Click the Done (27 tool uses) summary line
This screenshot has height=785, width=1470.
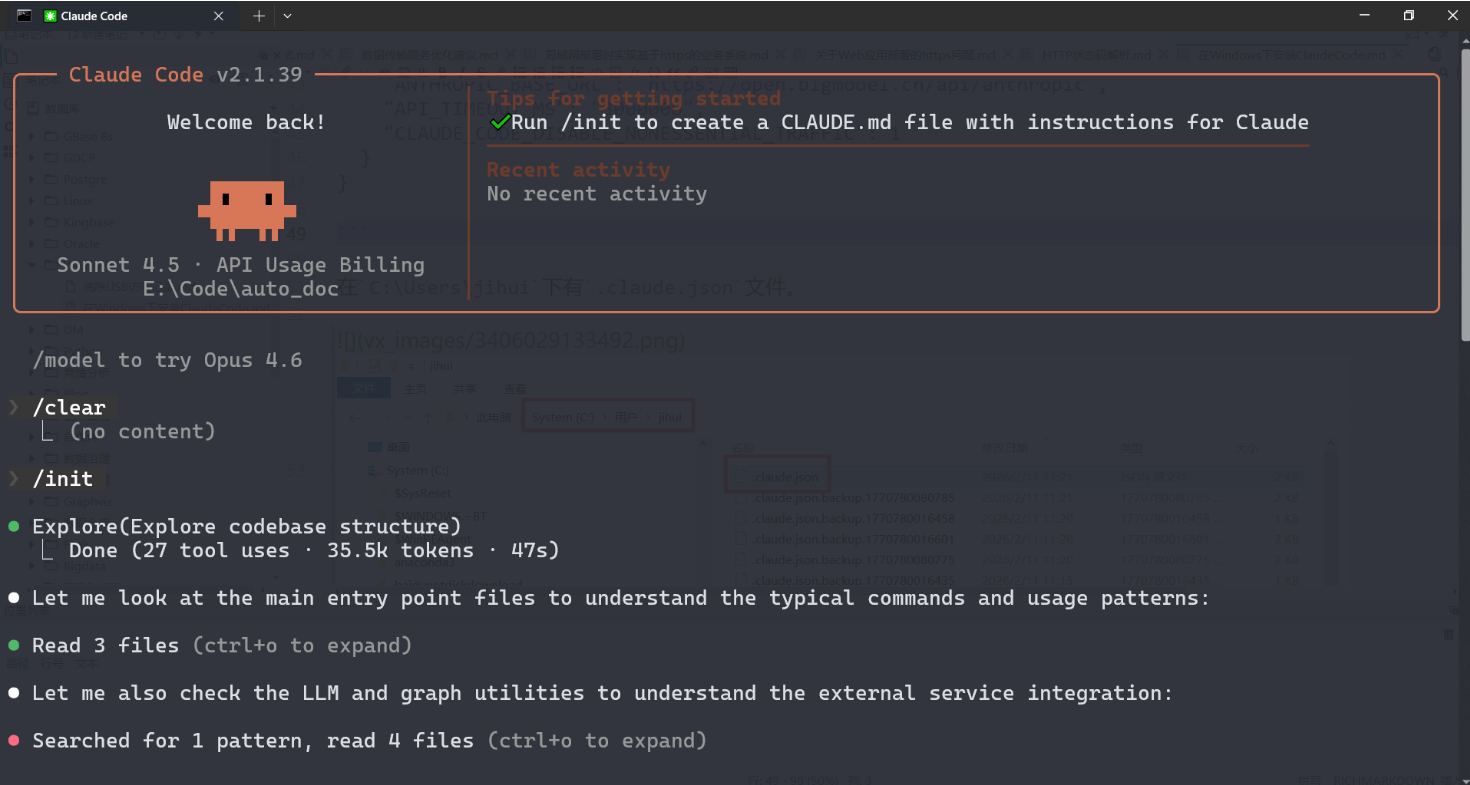314,550
